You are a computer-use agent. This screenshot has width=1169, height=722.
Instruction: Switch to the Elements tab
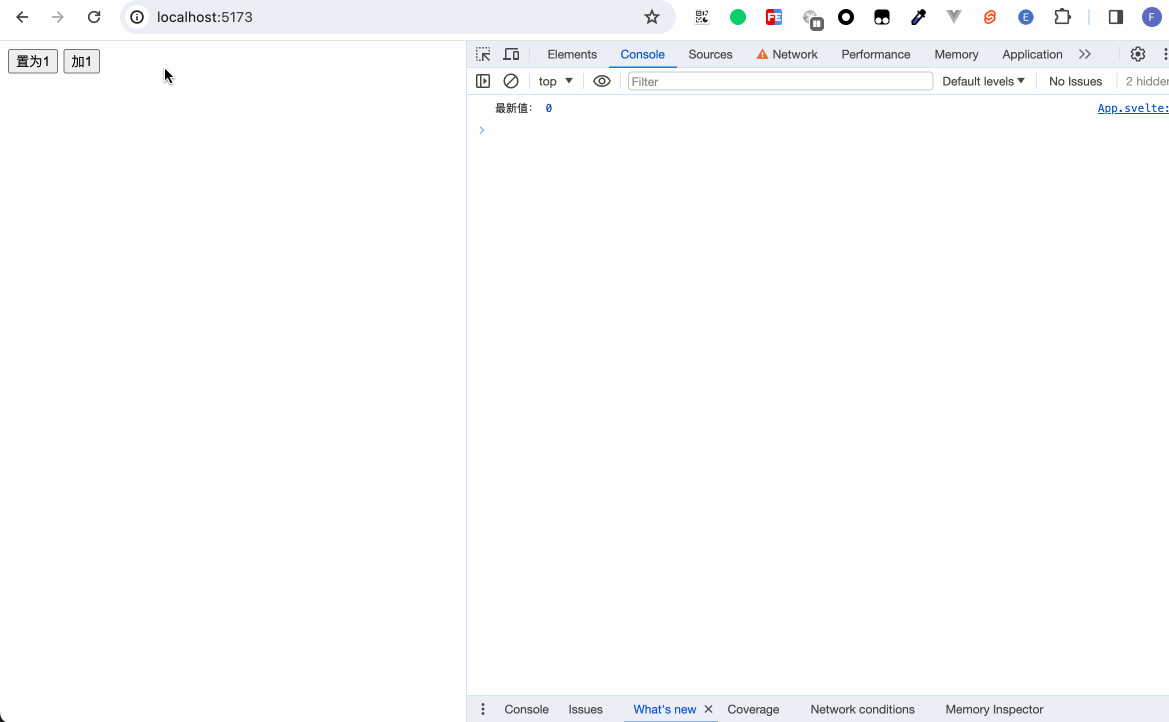point(572,54)
